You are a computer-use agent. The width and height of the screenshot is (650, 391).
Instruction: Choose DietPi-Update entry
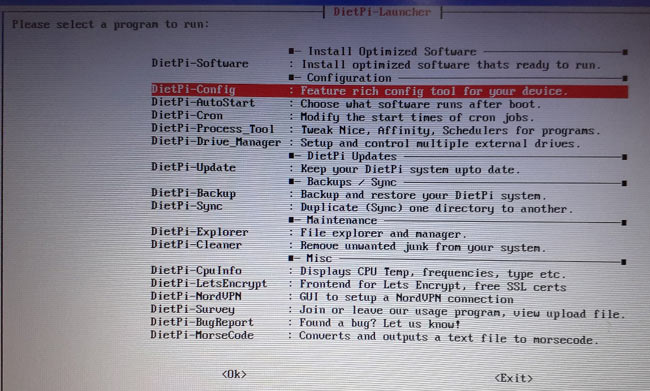click(194, 167)
